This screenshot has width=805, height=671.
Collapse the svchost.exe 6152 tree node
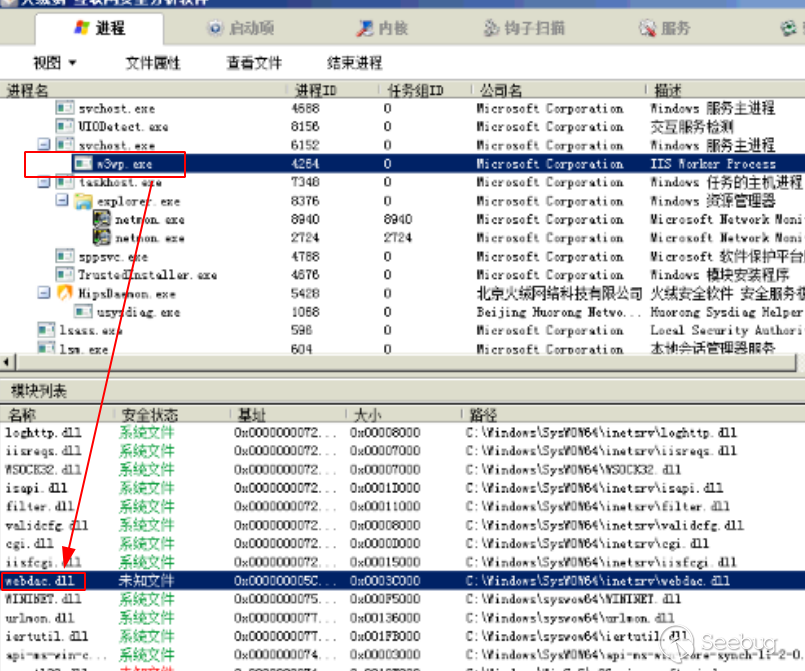point(43,146)
